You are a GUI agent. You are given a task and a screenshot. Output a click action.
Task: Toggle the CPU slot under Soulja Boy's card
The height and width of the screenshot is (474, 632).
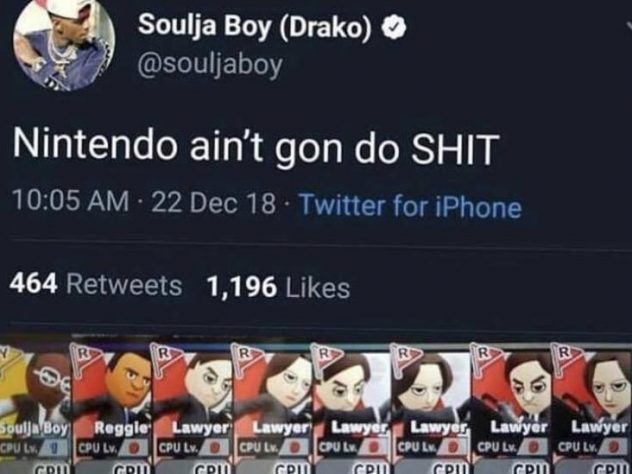(35, 467)
